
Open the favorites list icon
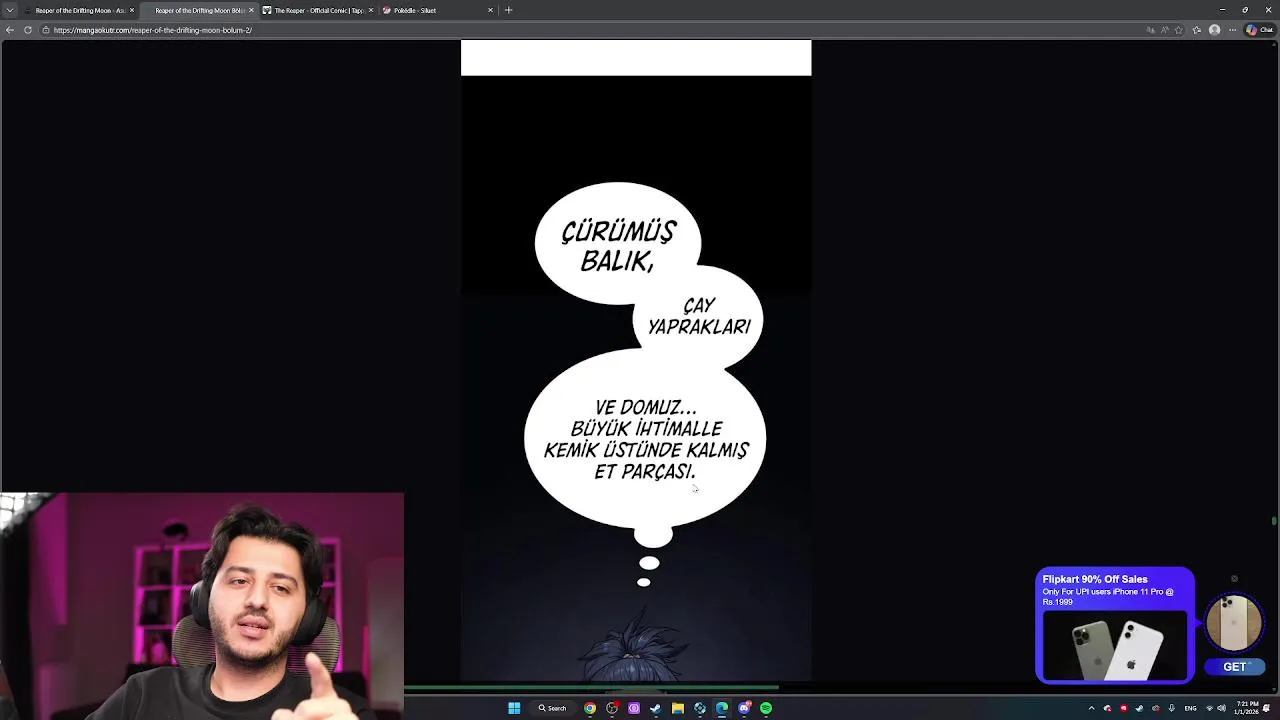[x=1197, y=30]
